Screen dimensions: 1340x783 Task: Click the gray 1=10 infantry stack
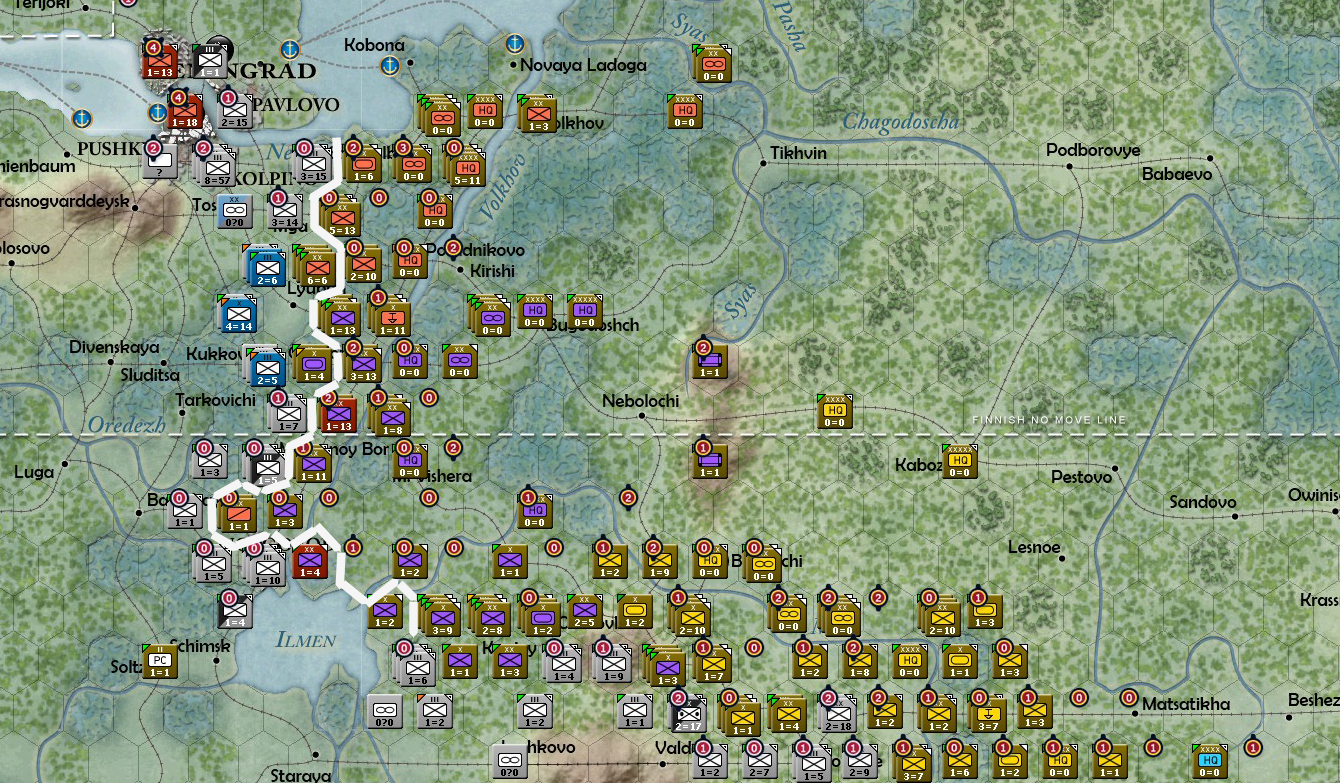tap(266, 566)
